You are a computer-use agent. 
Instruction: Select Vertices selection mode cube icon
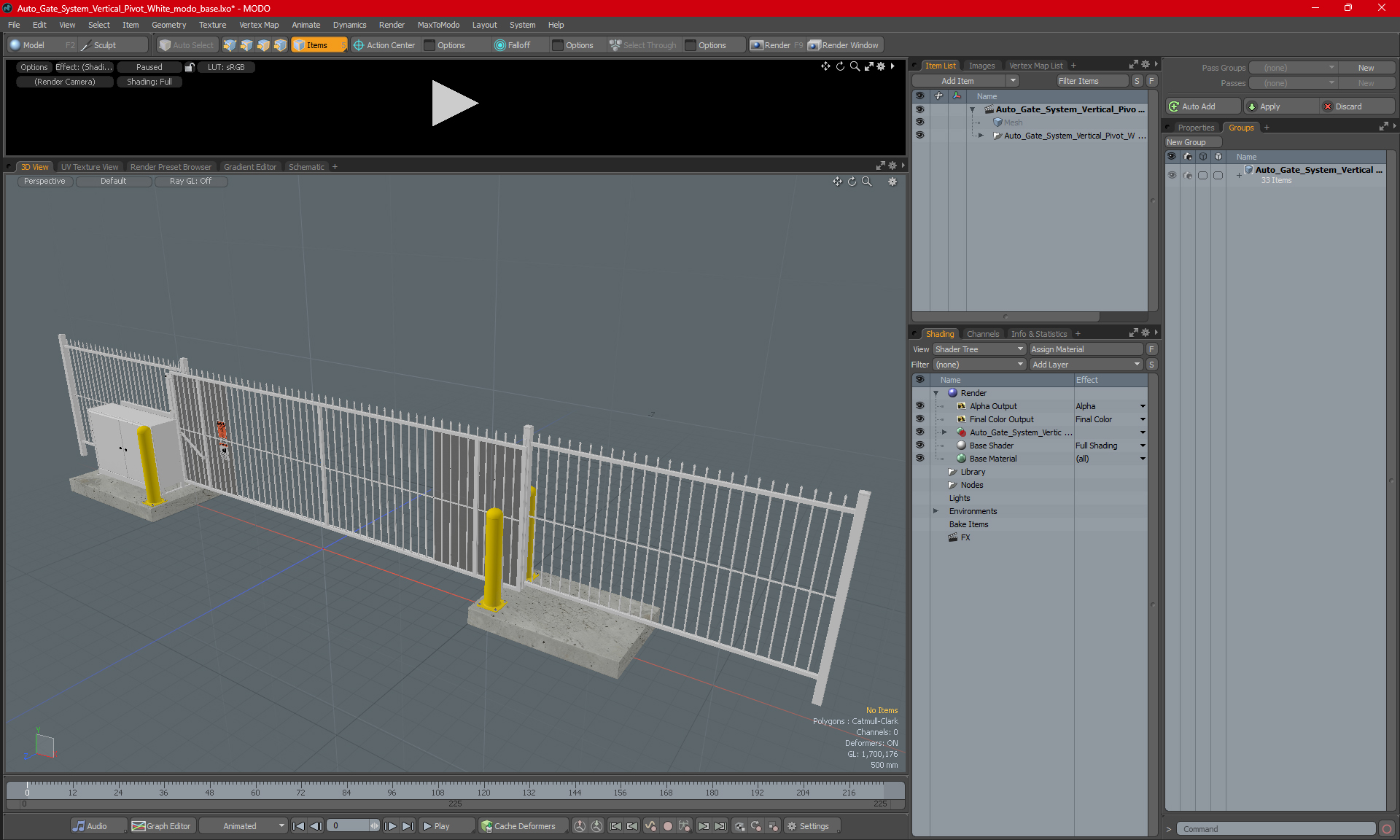point(230,45)
